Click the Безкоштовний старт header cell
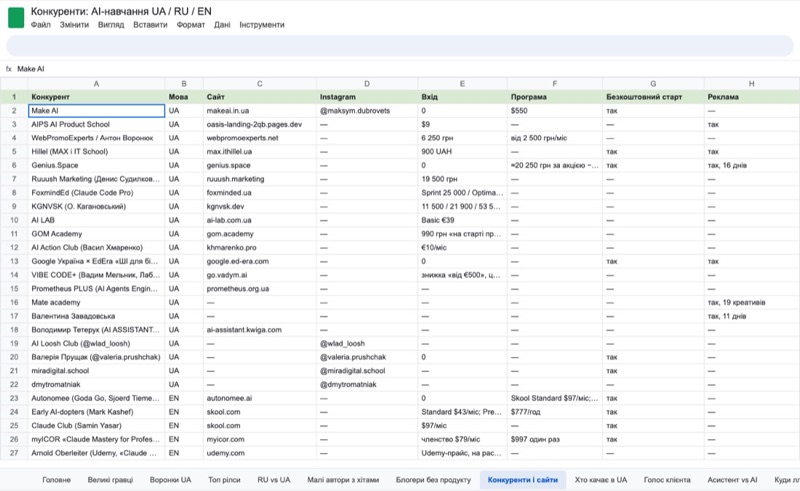This screenshot has width=800, height=491. tap(653, 97)
